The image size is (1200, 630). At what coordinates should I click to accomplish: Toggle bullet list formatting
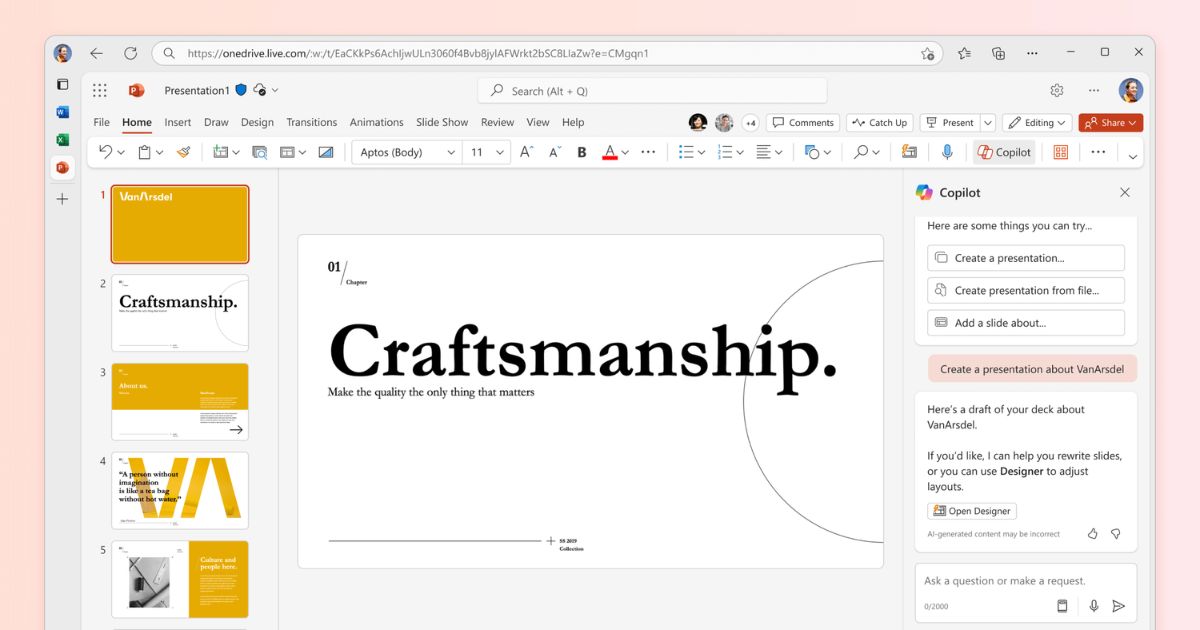(x=686, y=152)
